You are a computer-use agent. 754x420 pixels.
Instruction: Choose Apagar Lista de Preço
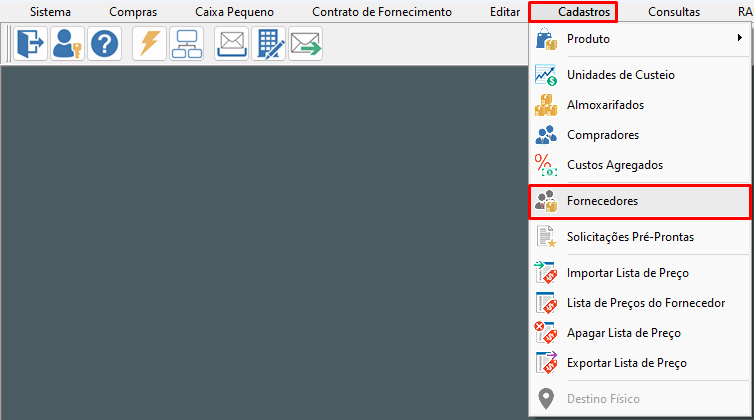point(640,333)
